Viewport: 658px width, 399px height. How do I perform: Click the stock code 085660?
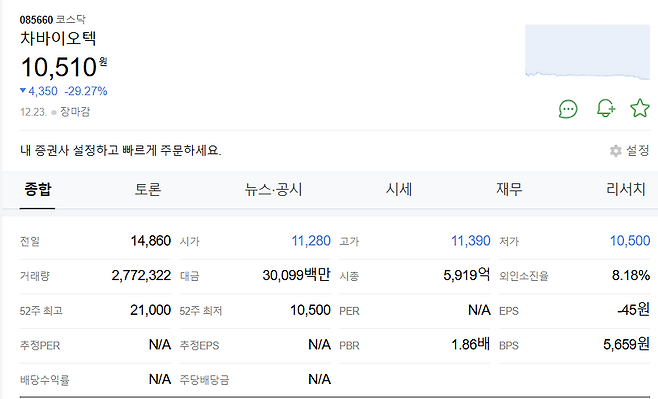point(36,20)
